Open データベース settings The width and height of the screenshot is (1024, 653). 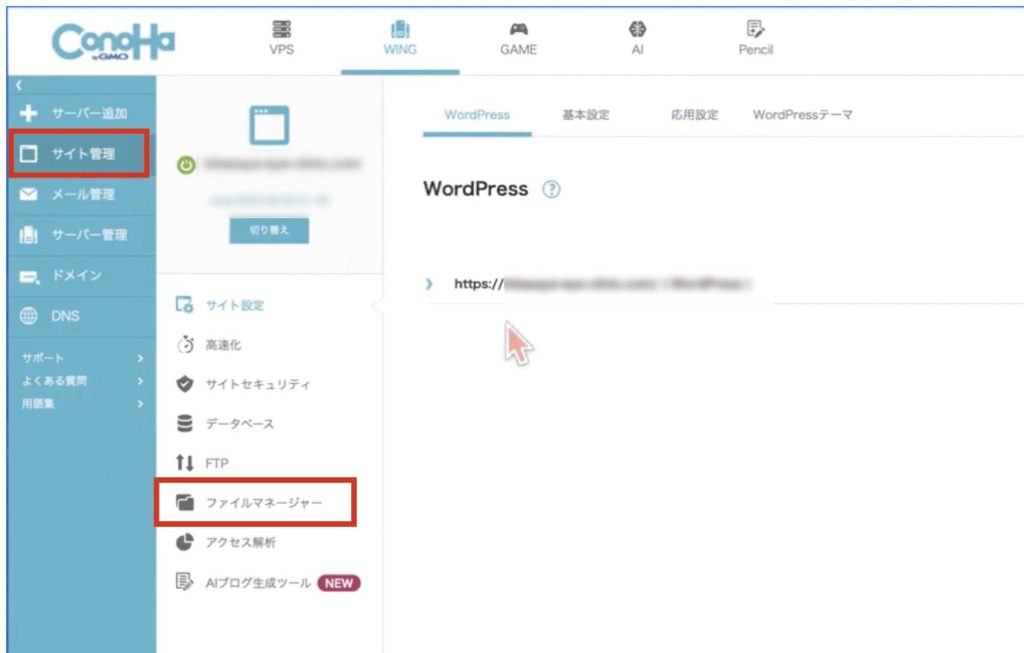[x=239, y=424]
